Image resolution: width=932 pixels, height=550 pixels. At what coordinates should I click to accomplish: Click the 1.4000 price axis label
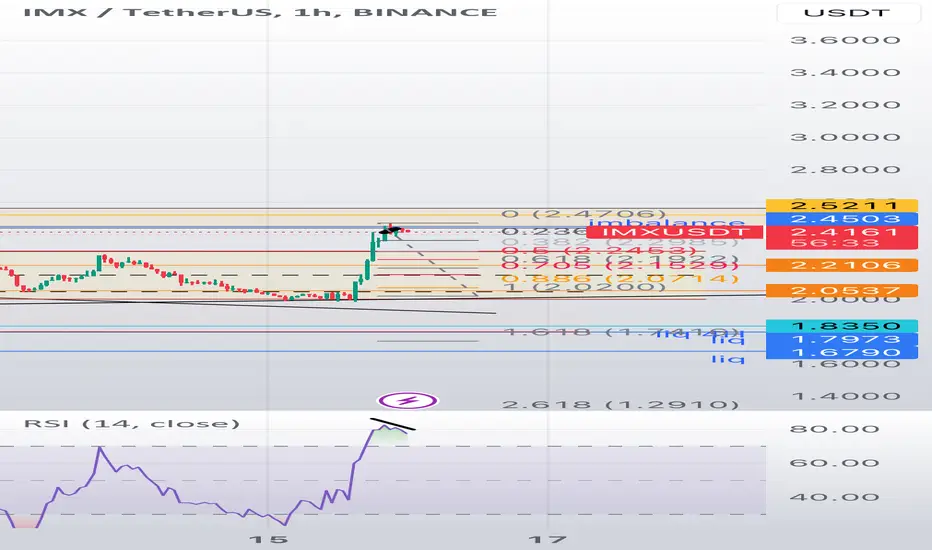(x=845, y=396)
